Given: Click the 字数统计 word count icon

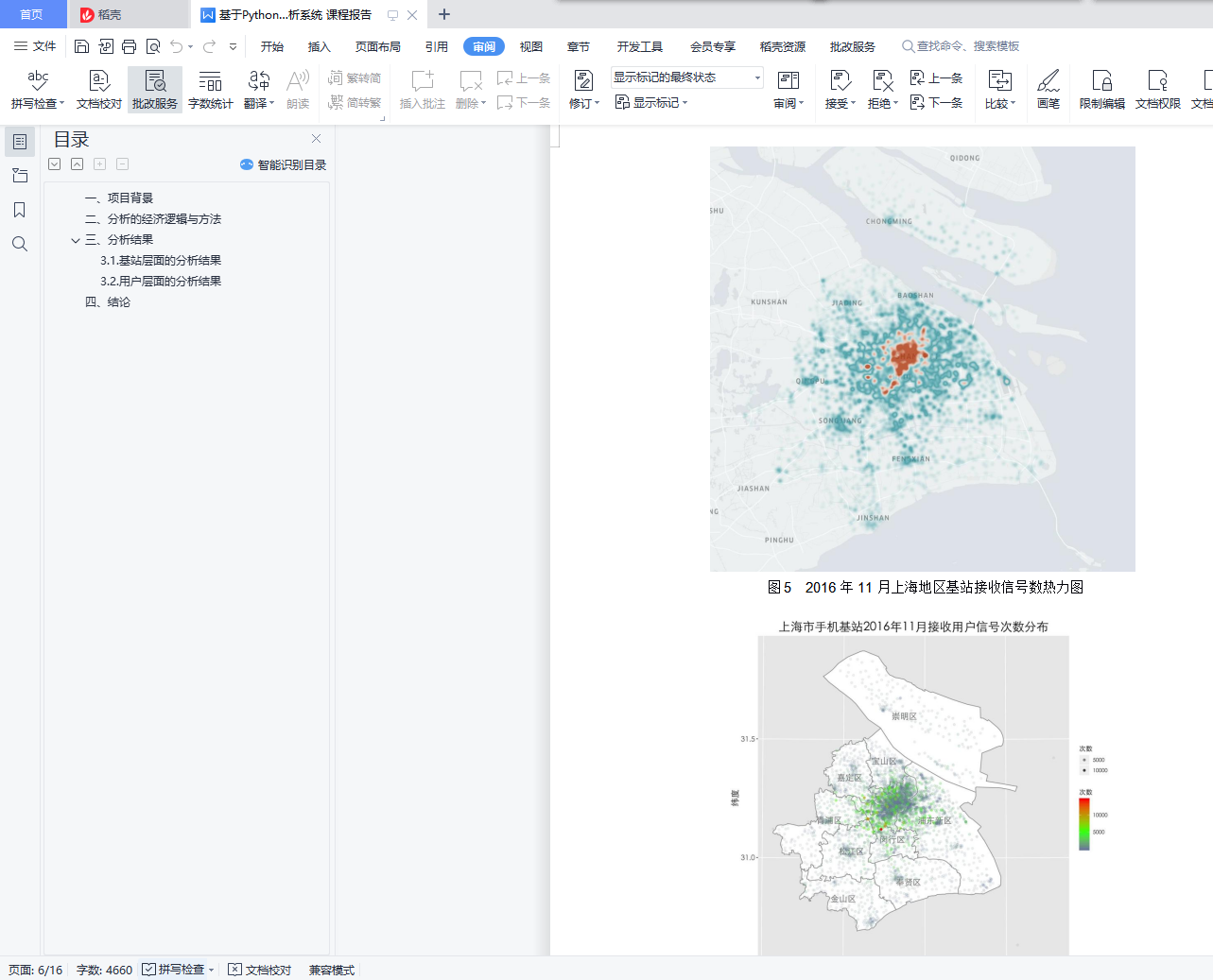Looking at the screenshot, I should coord(210,81).
